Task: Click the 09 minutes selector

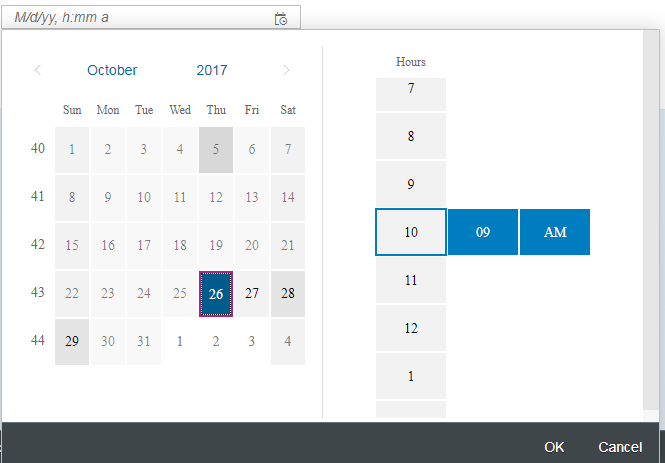Action: click(483, 232)
